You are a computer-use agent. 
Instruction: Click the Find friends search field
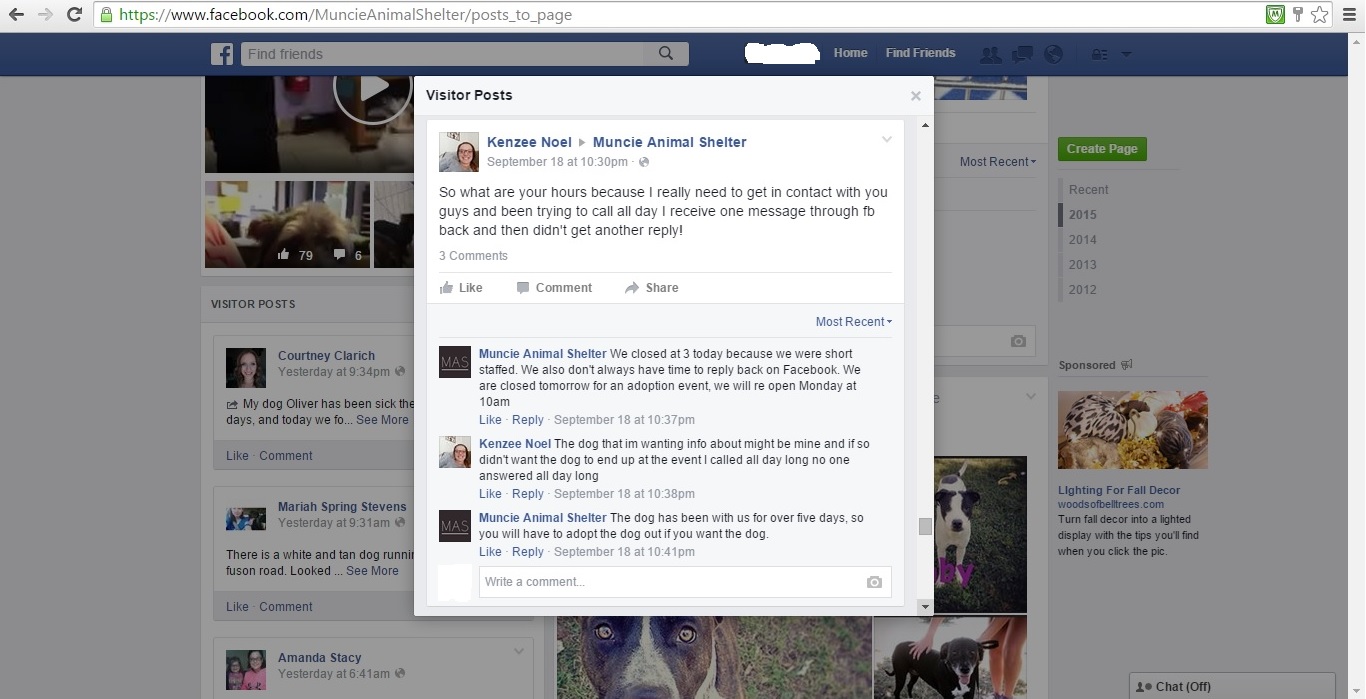pos(443,54)
